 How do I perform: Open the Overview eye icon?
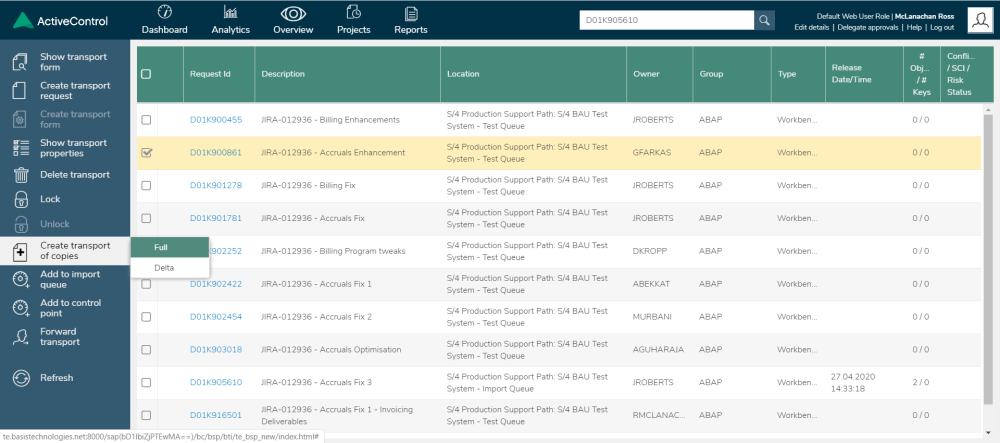pyautogui.click(x=293, y=13)
